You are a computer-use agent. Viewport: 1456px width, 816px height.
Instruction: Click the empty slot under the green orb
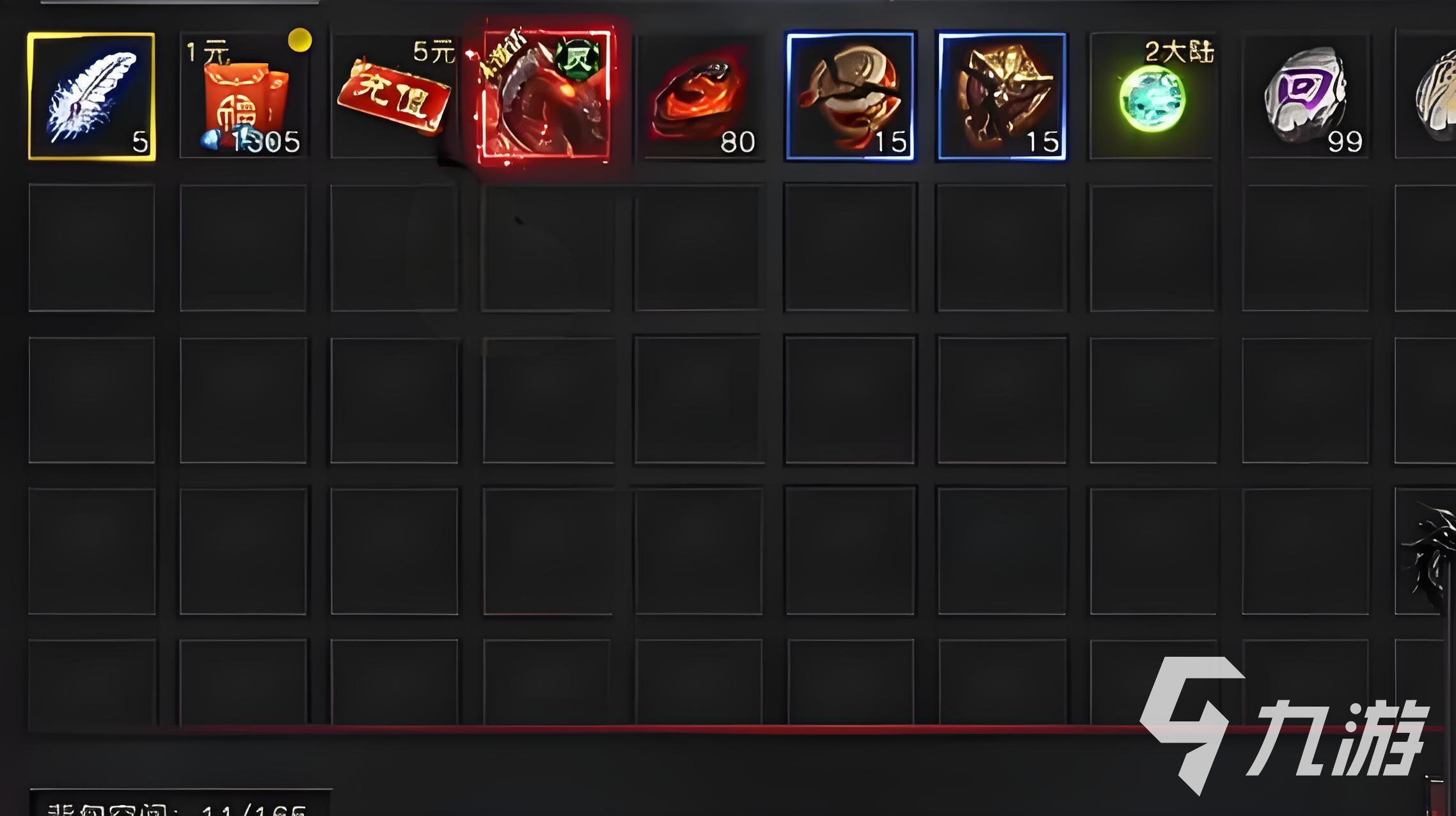tap(1153, 247)
